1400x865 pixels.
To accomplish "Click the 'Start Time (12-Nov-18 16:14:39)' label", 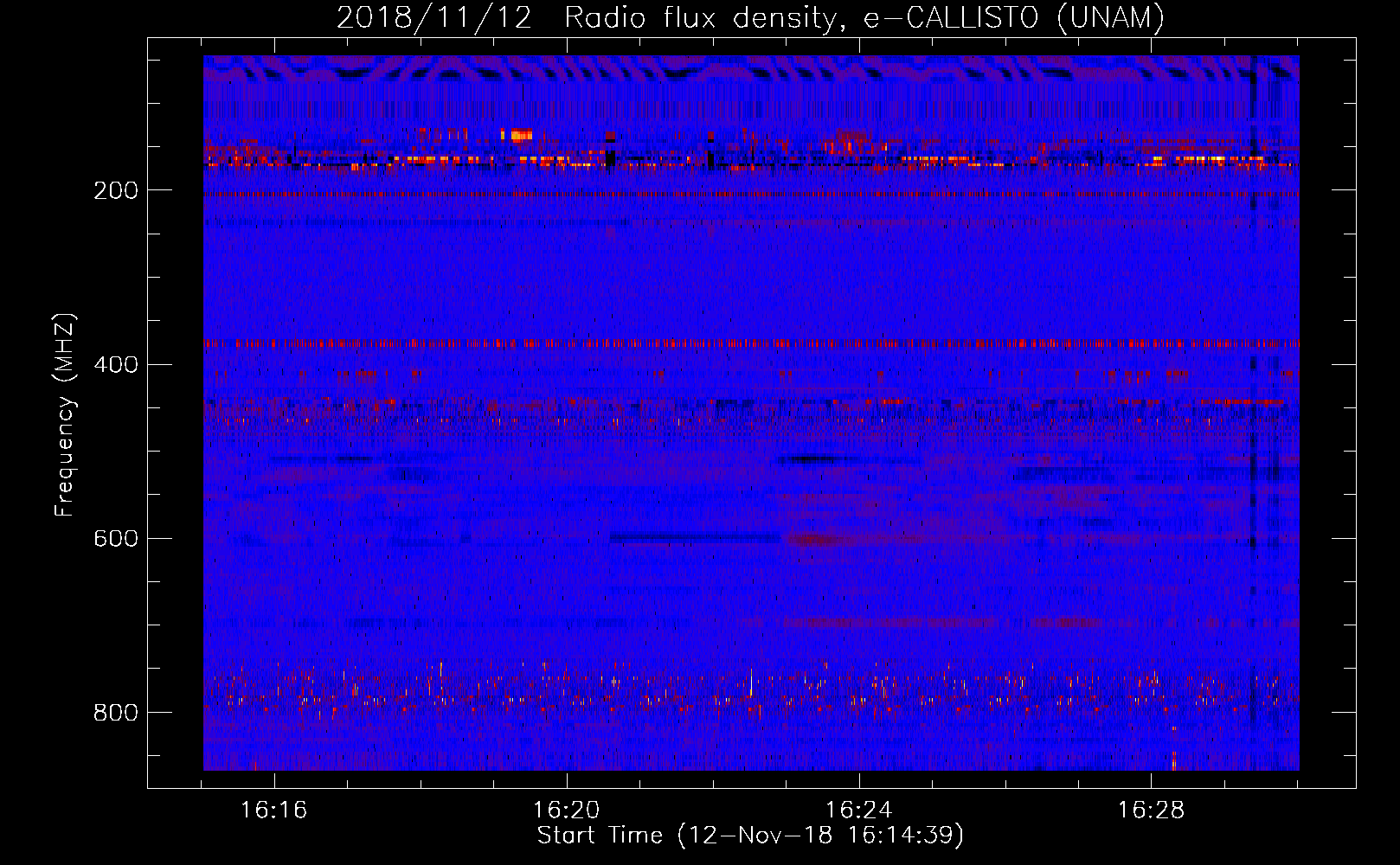I will click(x=750, y=836).
